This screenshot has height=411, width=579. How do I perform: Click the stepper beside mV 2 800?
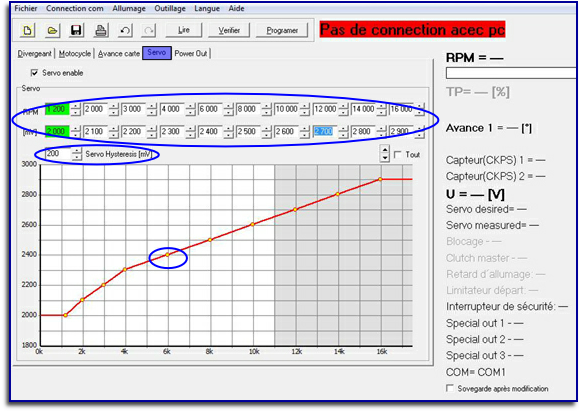tap(382, 131)
